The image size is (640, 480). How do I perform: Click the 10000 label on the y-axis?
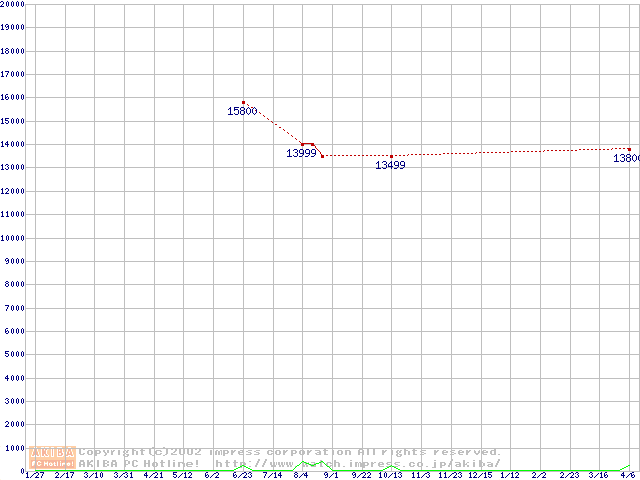click(13, 238)
